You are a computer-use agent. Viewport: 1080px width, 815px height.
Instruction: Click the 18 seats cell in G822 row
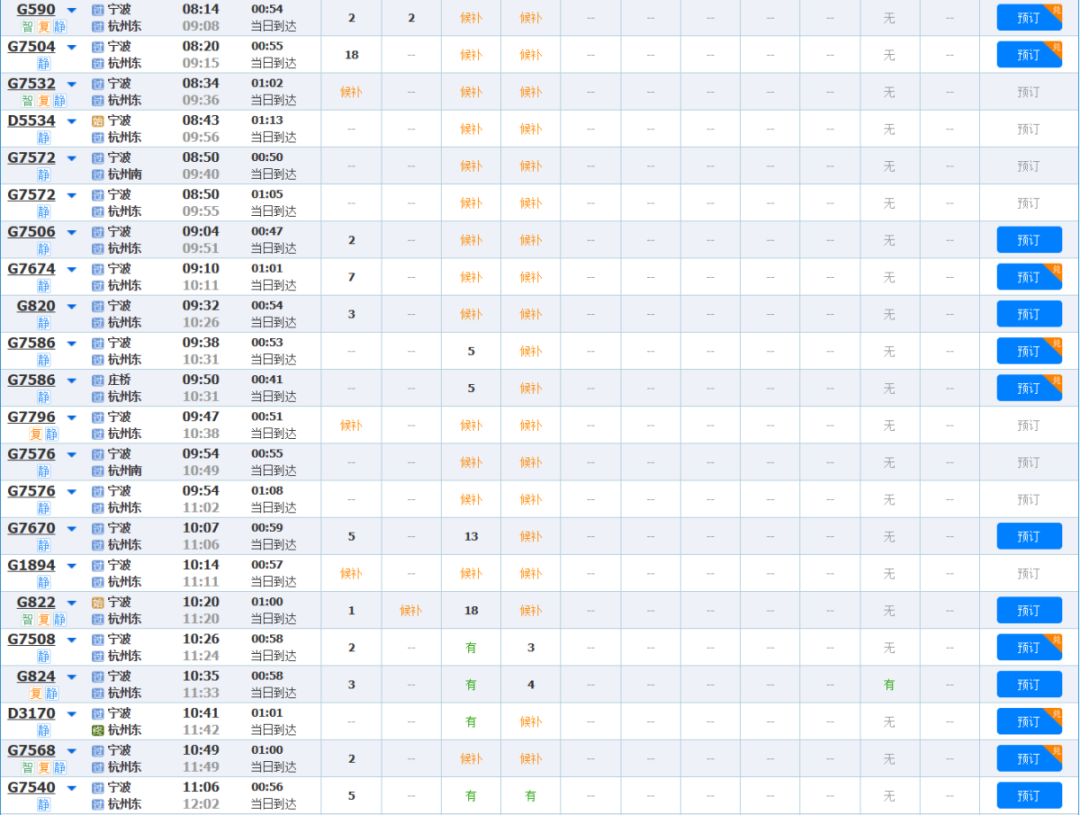(471, 611)
